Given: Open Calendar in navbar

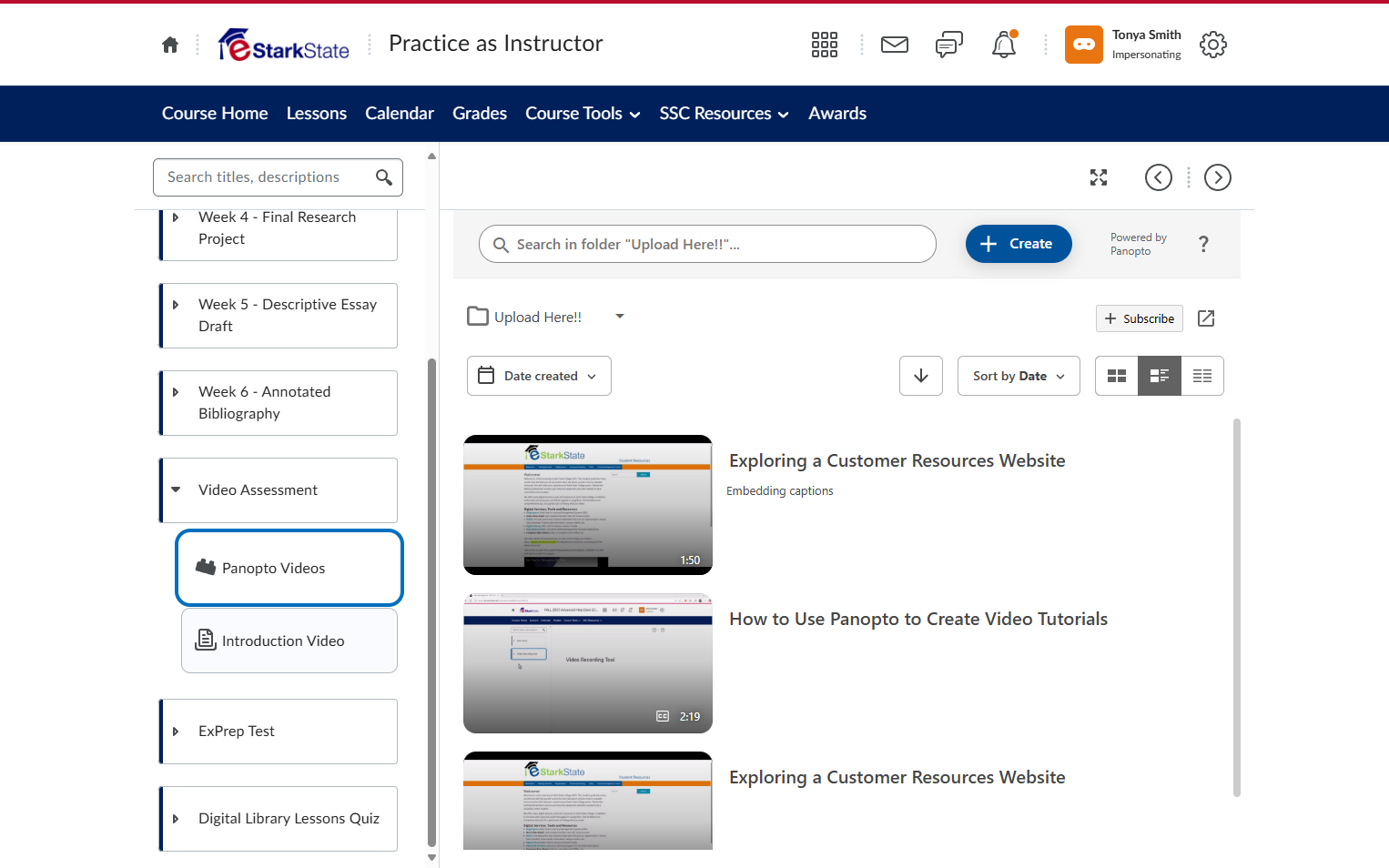Looking at the screenshot, I should [x=400, y=114].
